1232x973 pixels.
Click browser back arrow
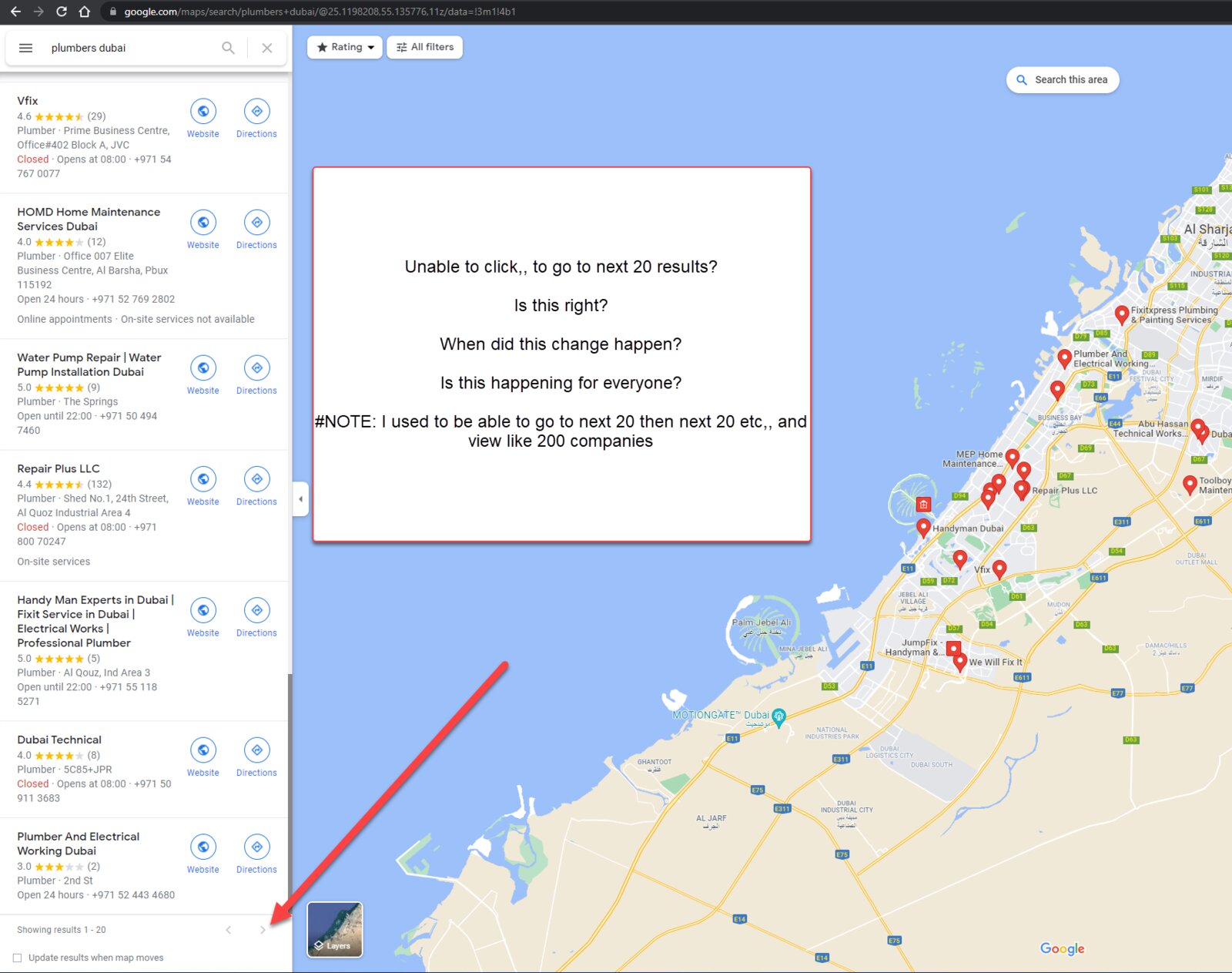pos(15,12)
